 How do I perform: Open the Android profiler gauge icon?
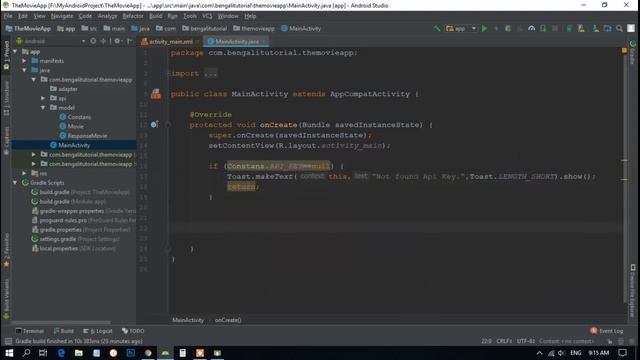531,29
